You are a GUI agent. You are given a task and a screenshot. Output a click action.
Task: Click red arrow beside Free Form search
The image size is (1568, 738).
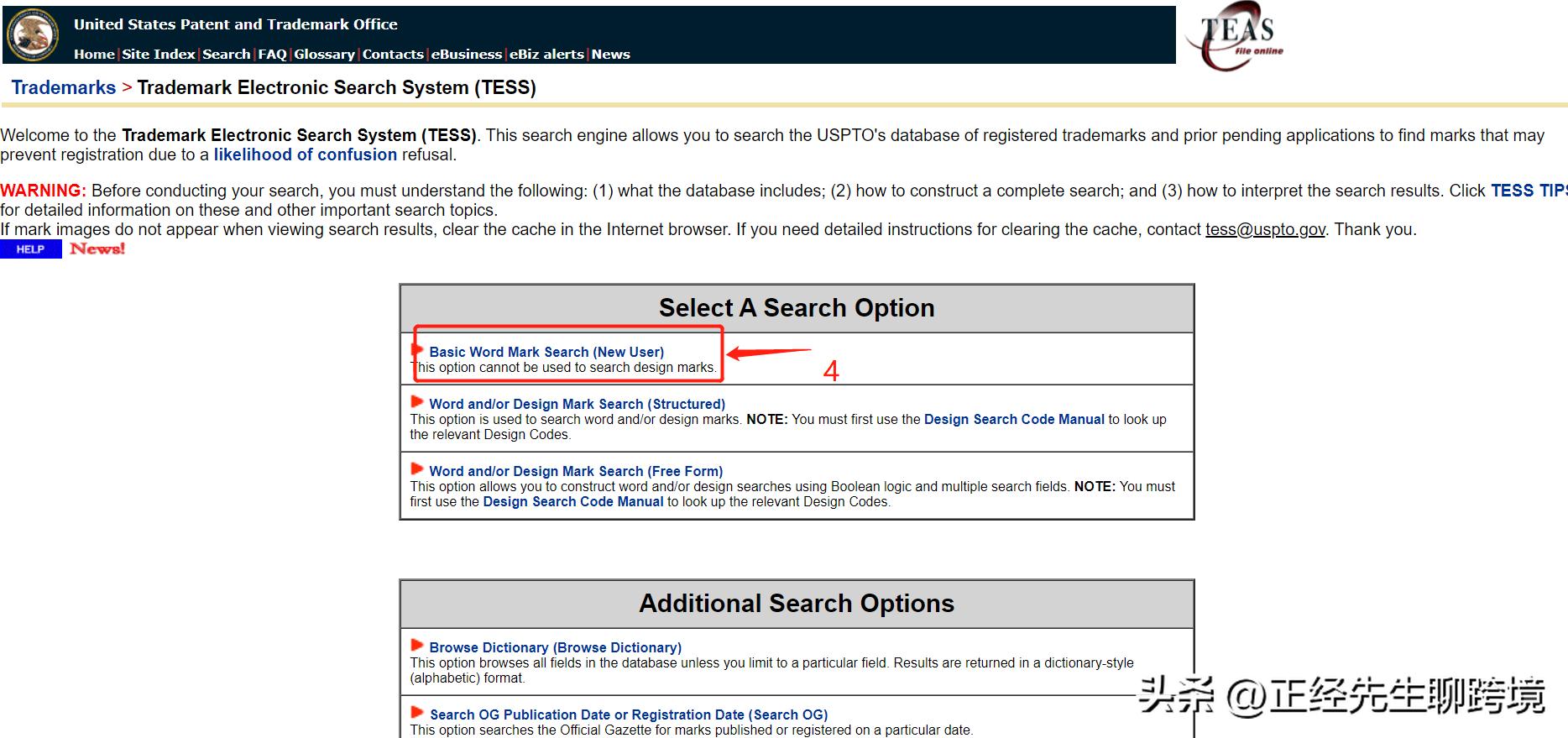point(416,469)
